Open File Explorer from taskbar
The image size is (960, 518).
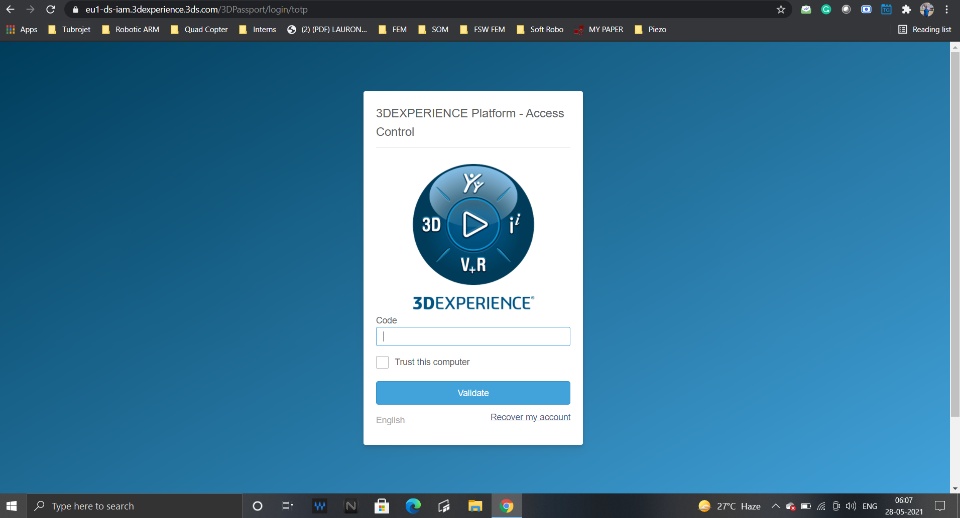(475, 506)
